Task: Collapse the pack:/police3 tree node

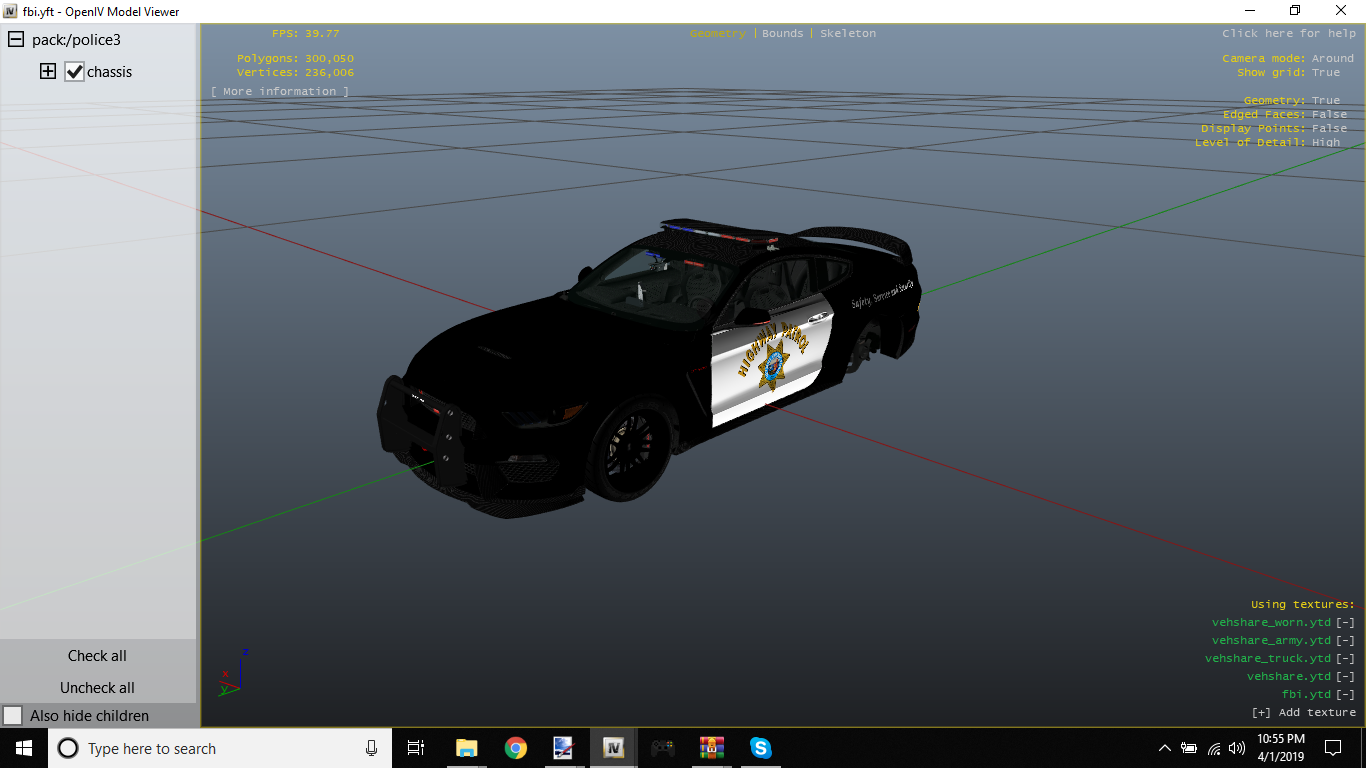Action: pyautogui.click(x=16, y=40)
